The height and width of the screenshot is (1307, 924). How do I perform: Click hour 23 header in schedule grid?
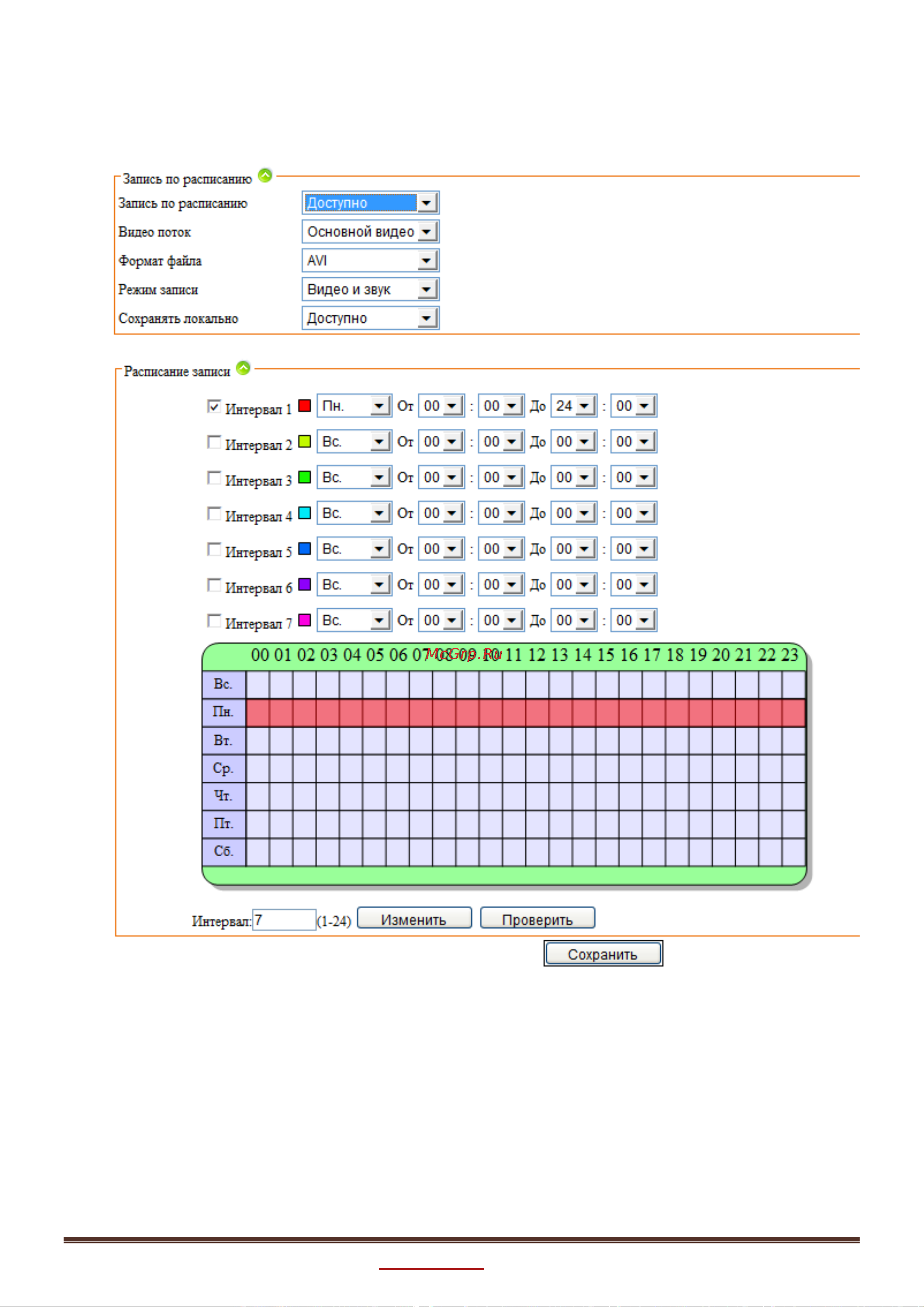click(x=790, y=656)
